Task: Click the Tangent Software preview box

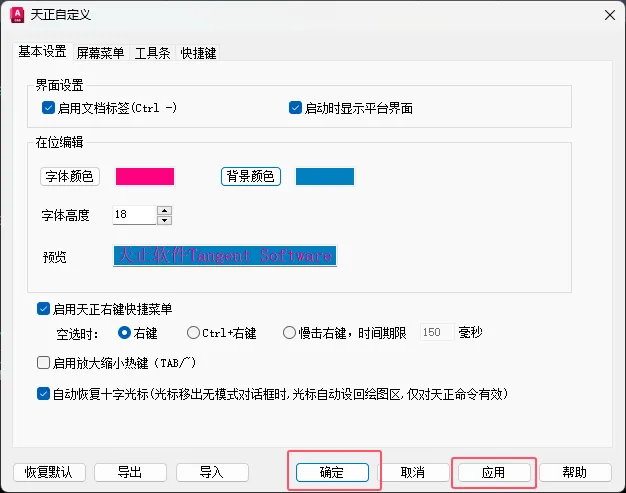Action: [x=225, y=256]
